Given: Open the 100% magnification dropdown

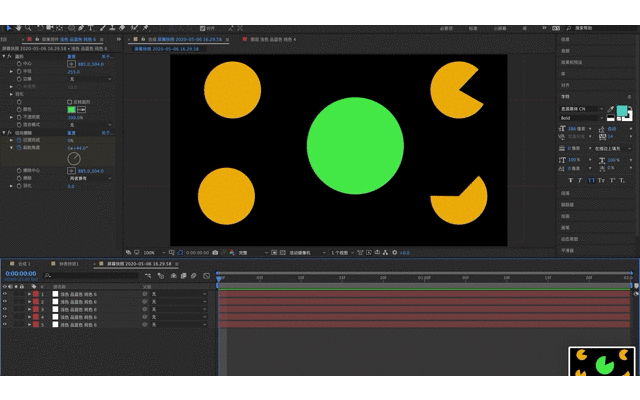Looking at the screenshot, I should (154, 253).
